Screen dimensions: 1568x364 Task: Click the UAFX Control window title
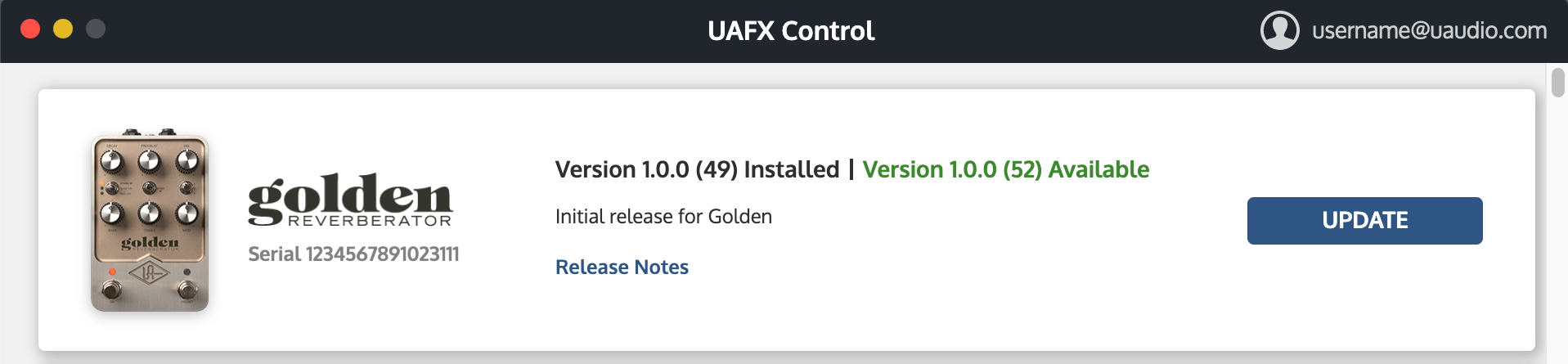click(x=791, y=31)
